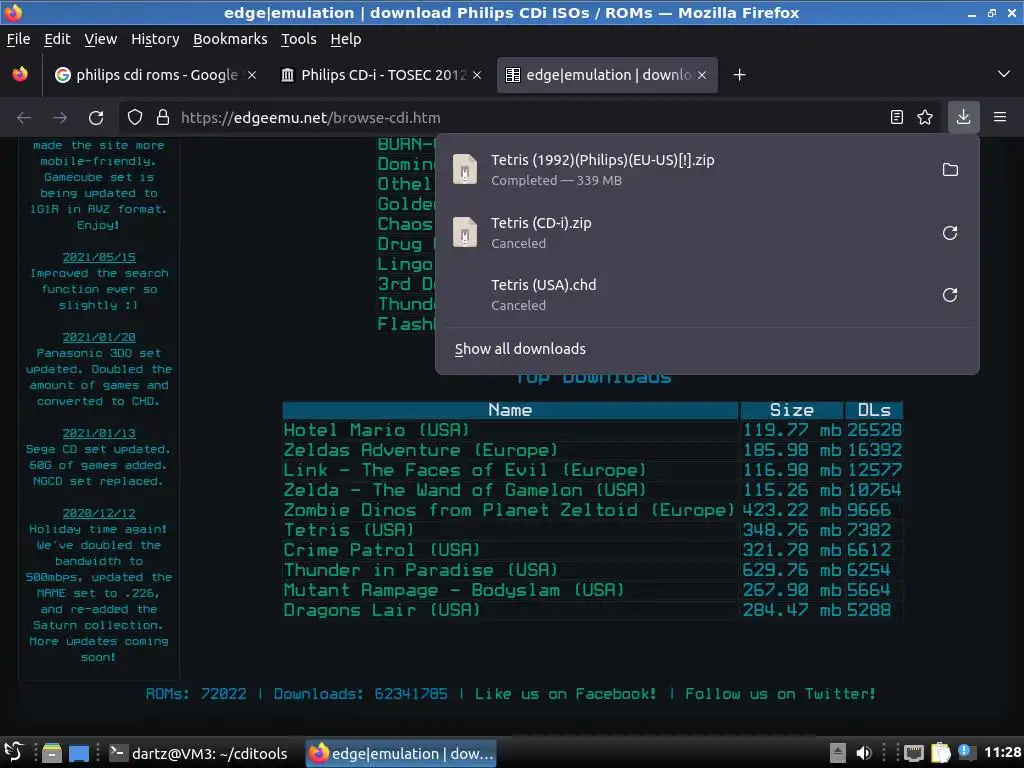This screenshot has width=1024, height=768.
Task: Expand the list all tabs chevron
Action: (1004, 74)
